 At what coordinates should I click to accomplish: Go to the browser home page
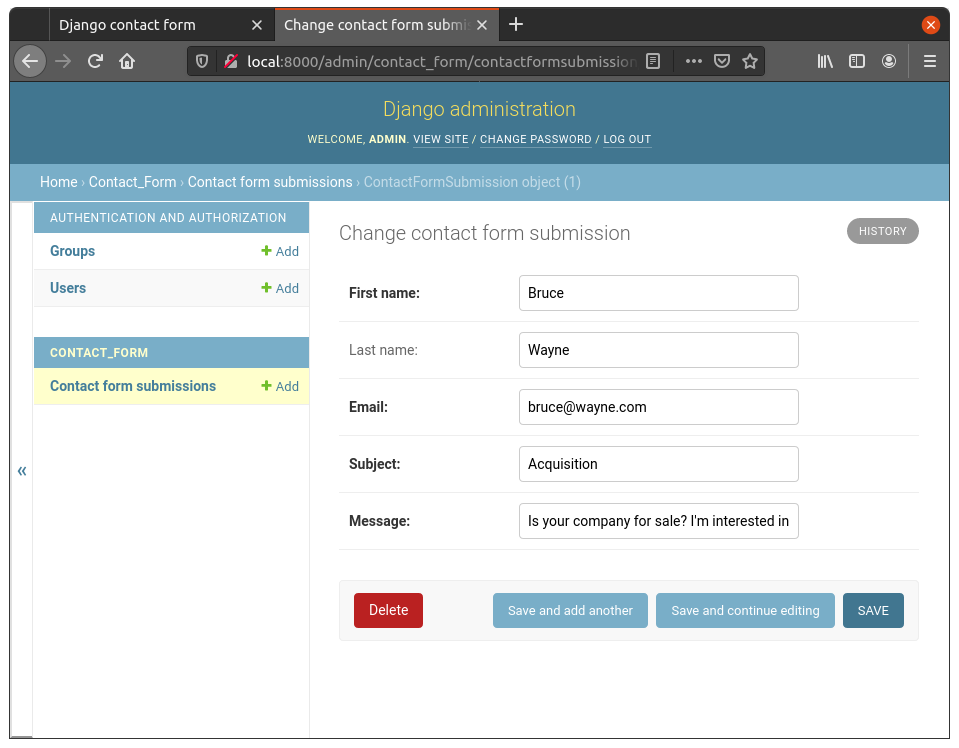coord(127,61)
